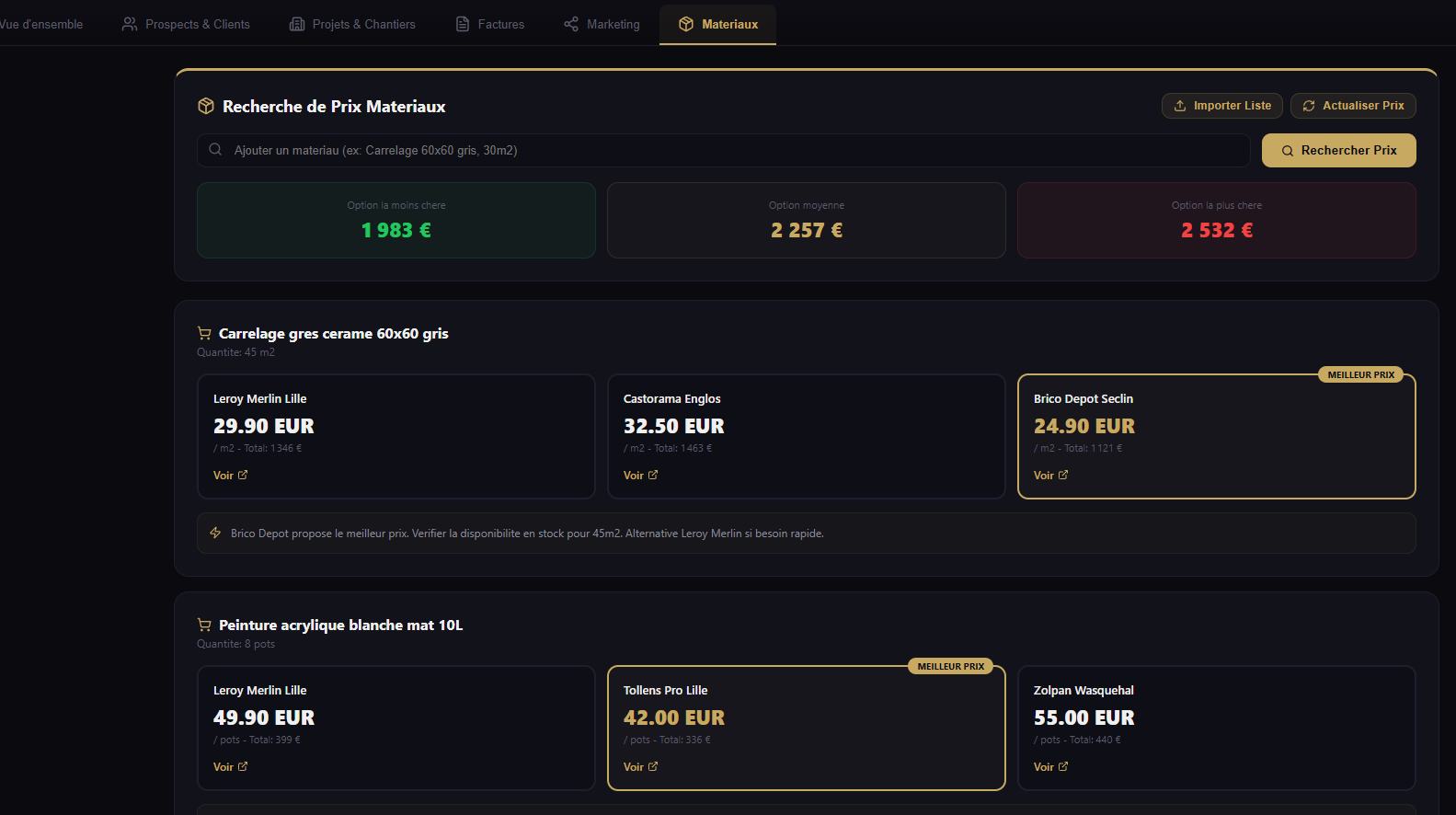Click the lightning bolt icon in the Brico Depot tip
The image size is (1456, 815).
pos(215,534)
